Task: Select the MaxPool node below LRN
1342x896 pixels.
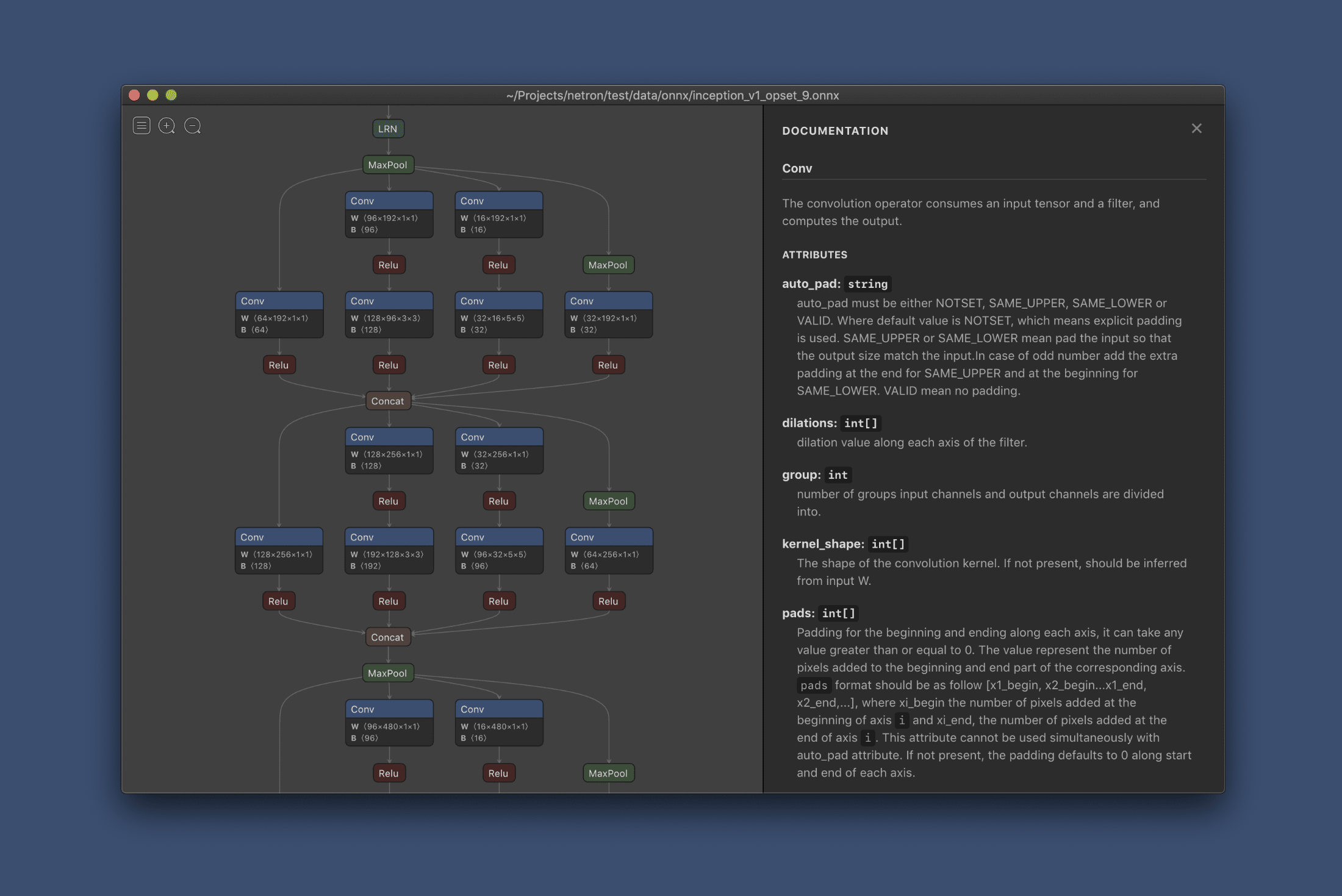Action: pyautogui.click(x=388, y=165)
